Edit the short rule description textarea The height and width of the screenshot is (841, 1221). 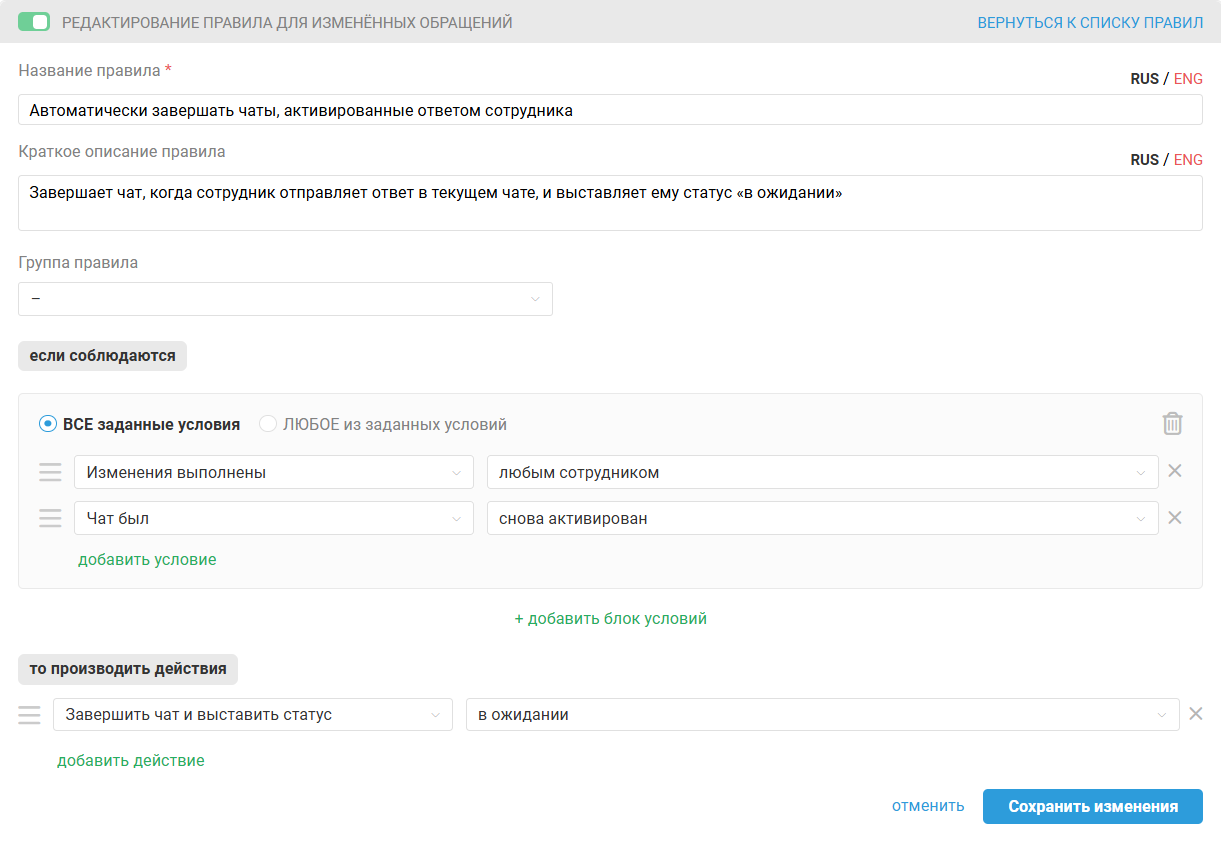(610, 203)
